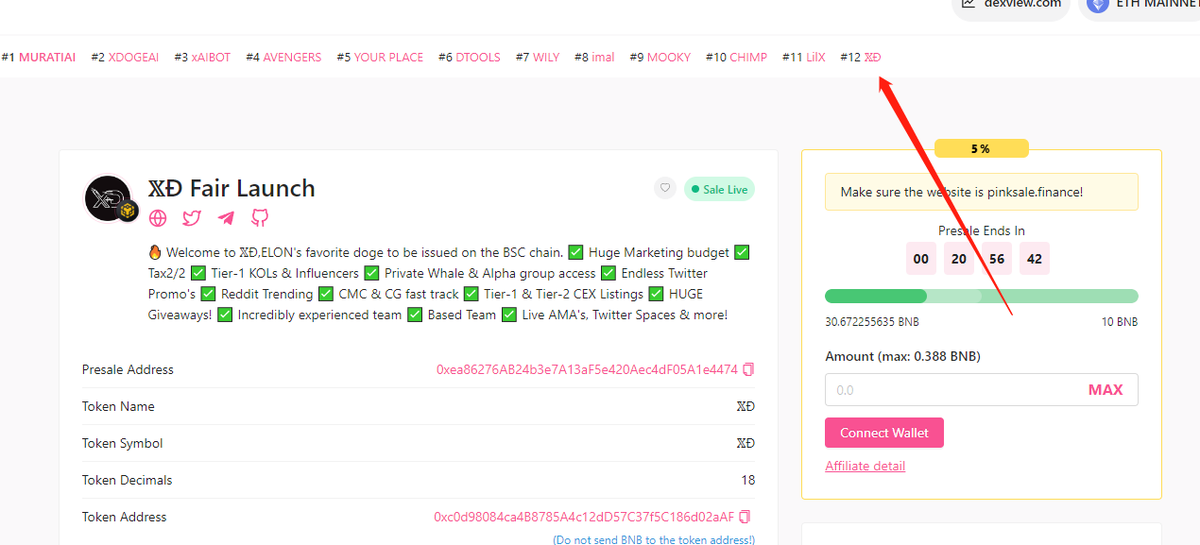Click the countdown hours box 00
The image size is (1200, 545).
[x=921, y=259]
